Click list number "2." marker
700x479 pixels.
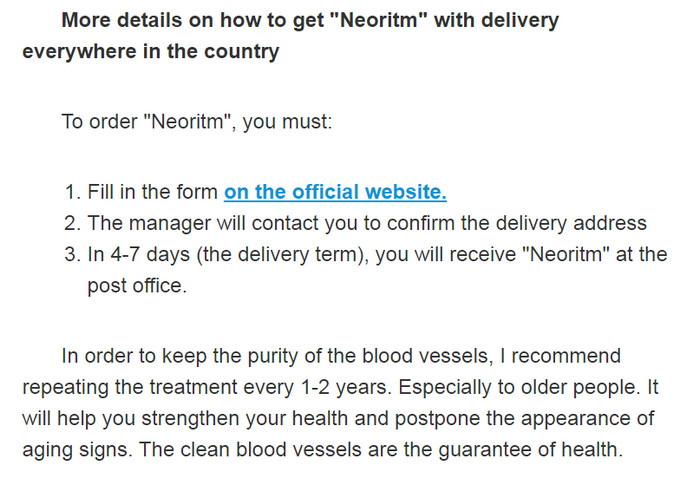(x=73, y=223)
